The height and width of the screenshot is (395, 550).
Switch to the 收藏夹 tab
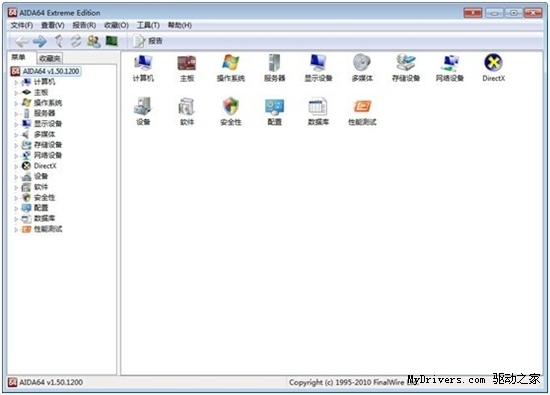click(x=49, y=59)
